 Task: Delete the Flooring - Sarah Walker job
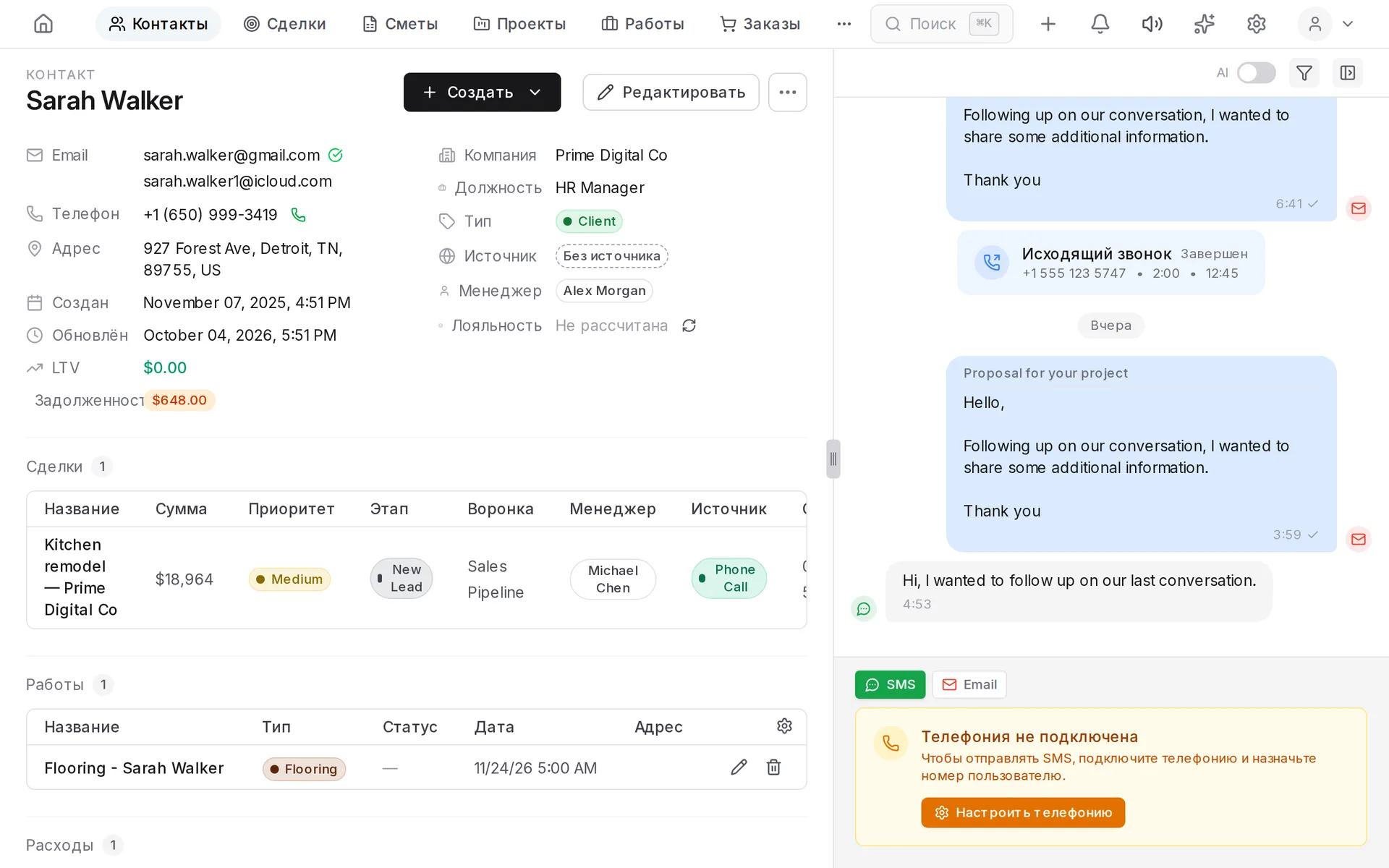(773, 767)
